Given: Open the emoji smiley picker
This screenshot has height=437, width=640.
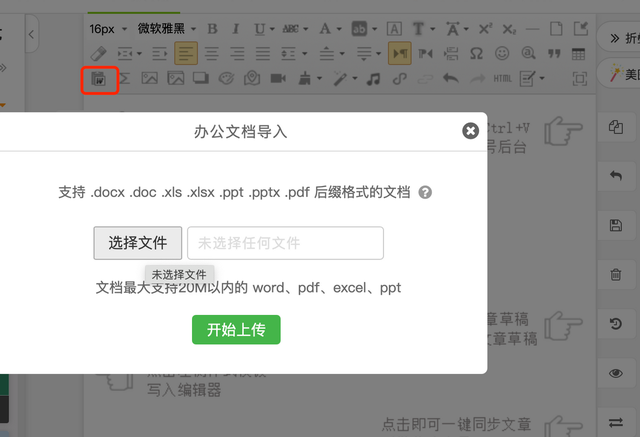Looking at the screenshot, I should [x=502, y=53].
